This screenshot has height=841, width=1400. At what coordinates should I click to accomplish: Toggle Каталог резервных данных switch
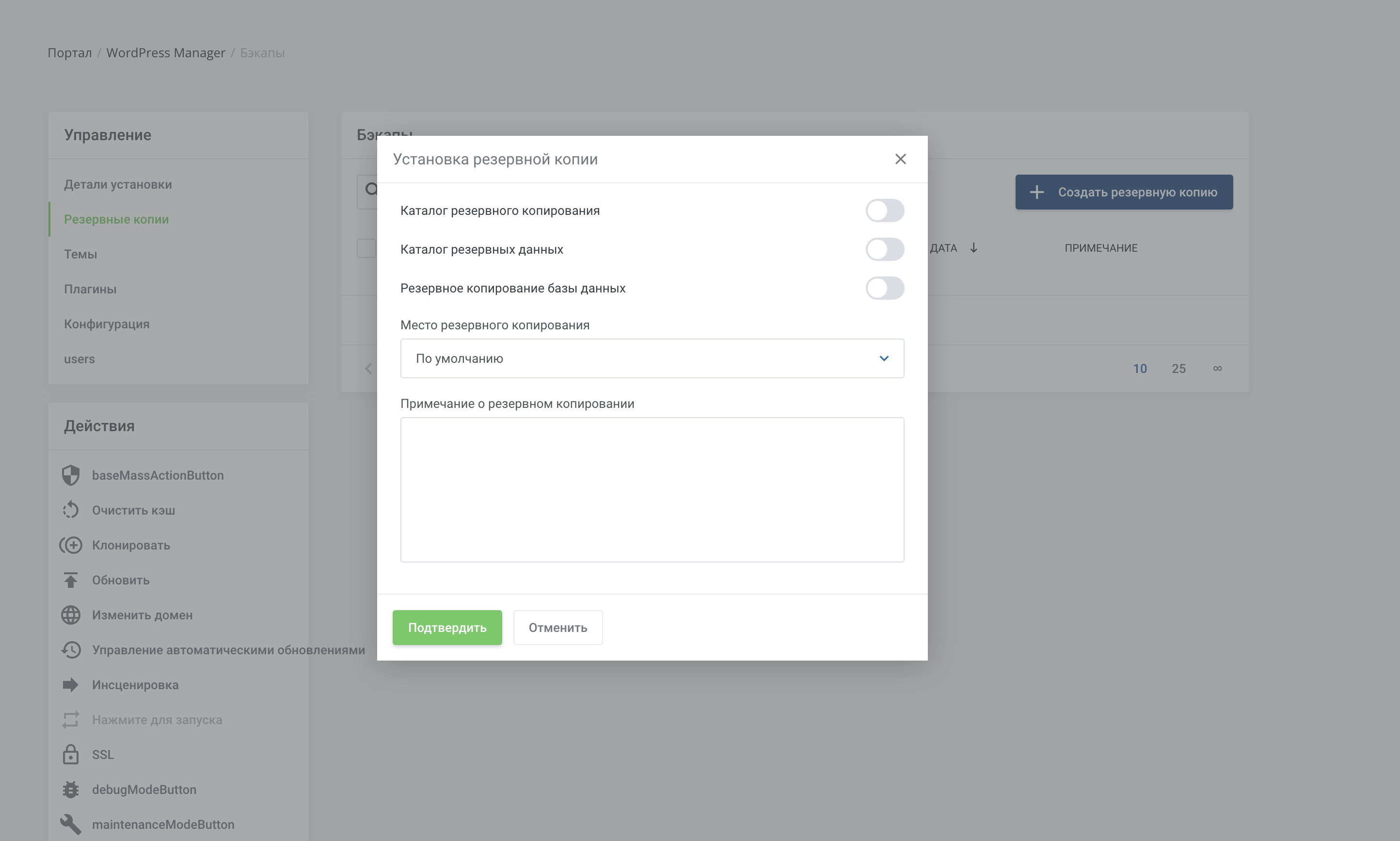[885, 249]
